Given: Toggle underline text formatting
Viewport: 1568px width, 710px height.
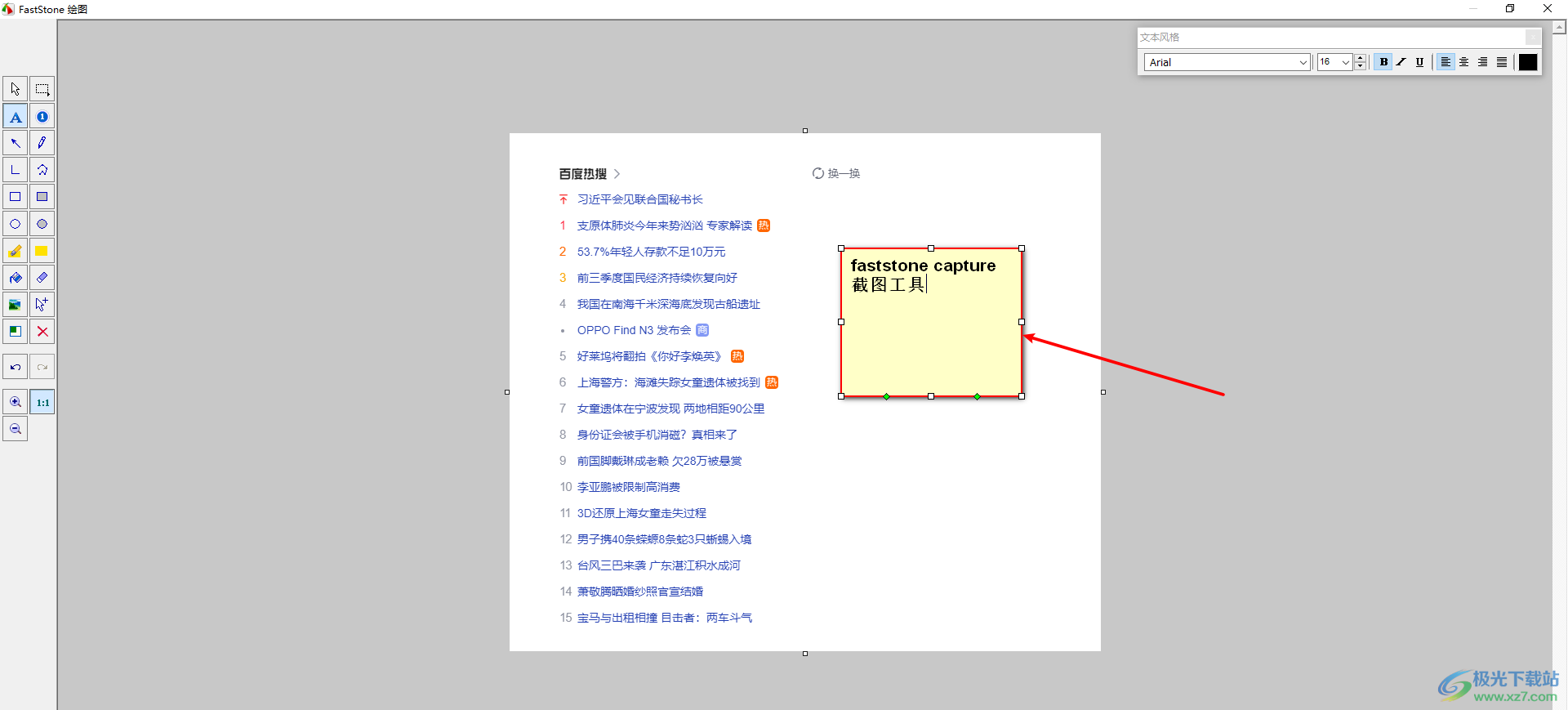Looking at the screenshot, I should point(1419,62).
